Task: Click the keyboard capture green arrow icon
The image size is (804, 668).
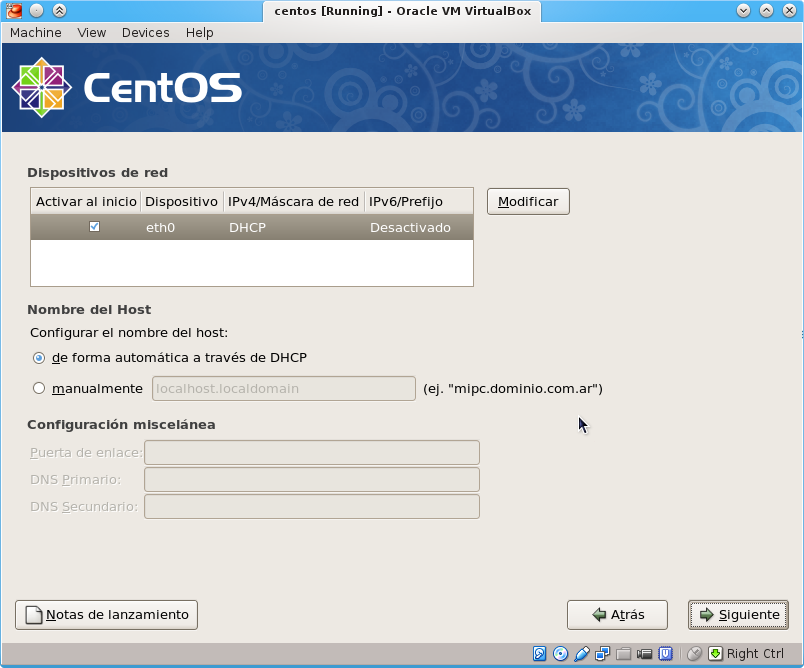Action: (715, 654)
